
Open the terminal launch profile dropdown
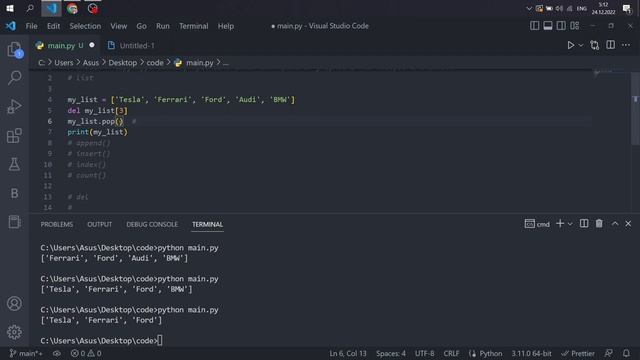[570, 224]
